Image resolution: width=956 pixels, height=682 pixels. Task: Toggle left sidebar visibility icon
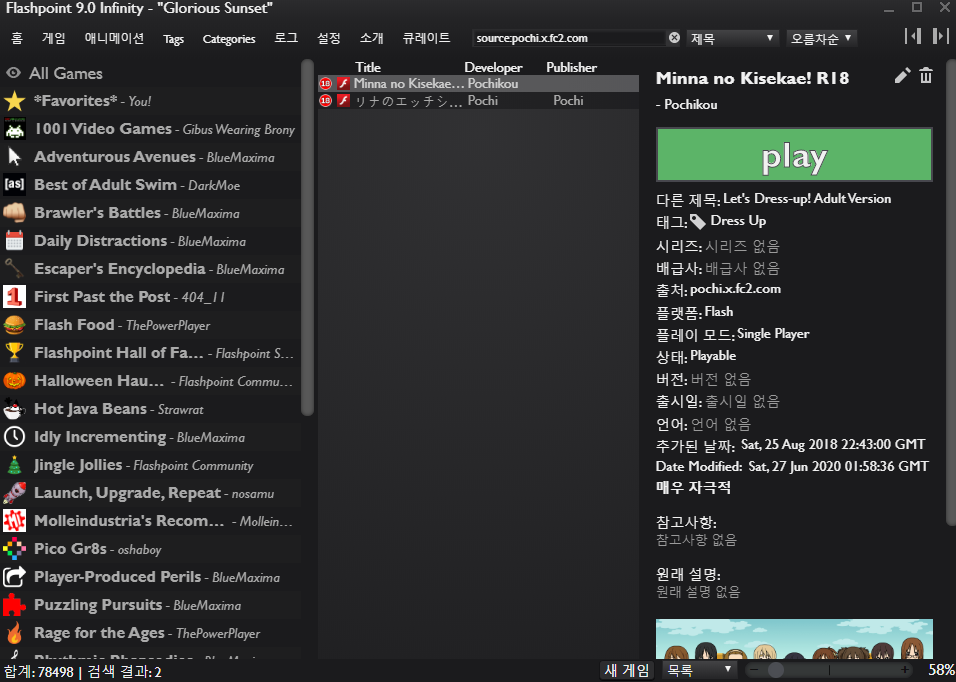pyautogui.click(x=913, y=36)
